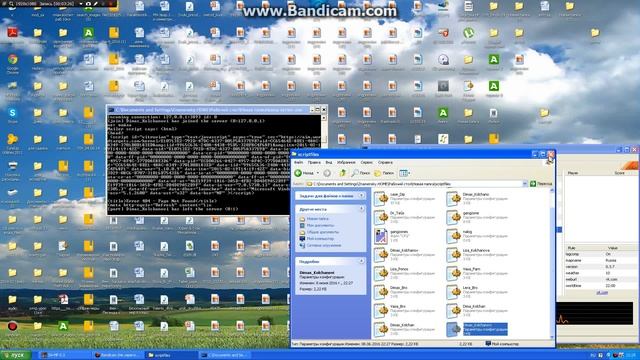
Task: Click the Value column header in server window
Action: [613, 248]
